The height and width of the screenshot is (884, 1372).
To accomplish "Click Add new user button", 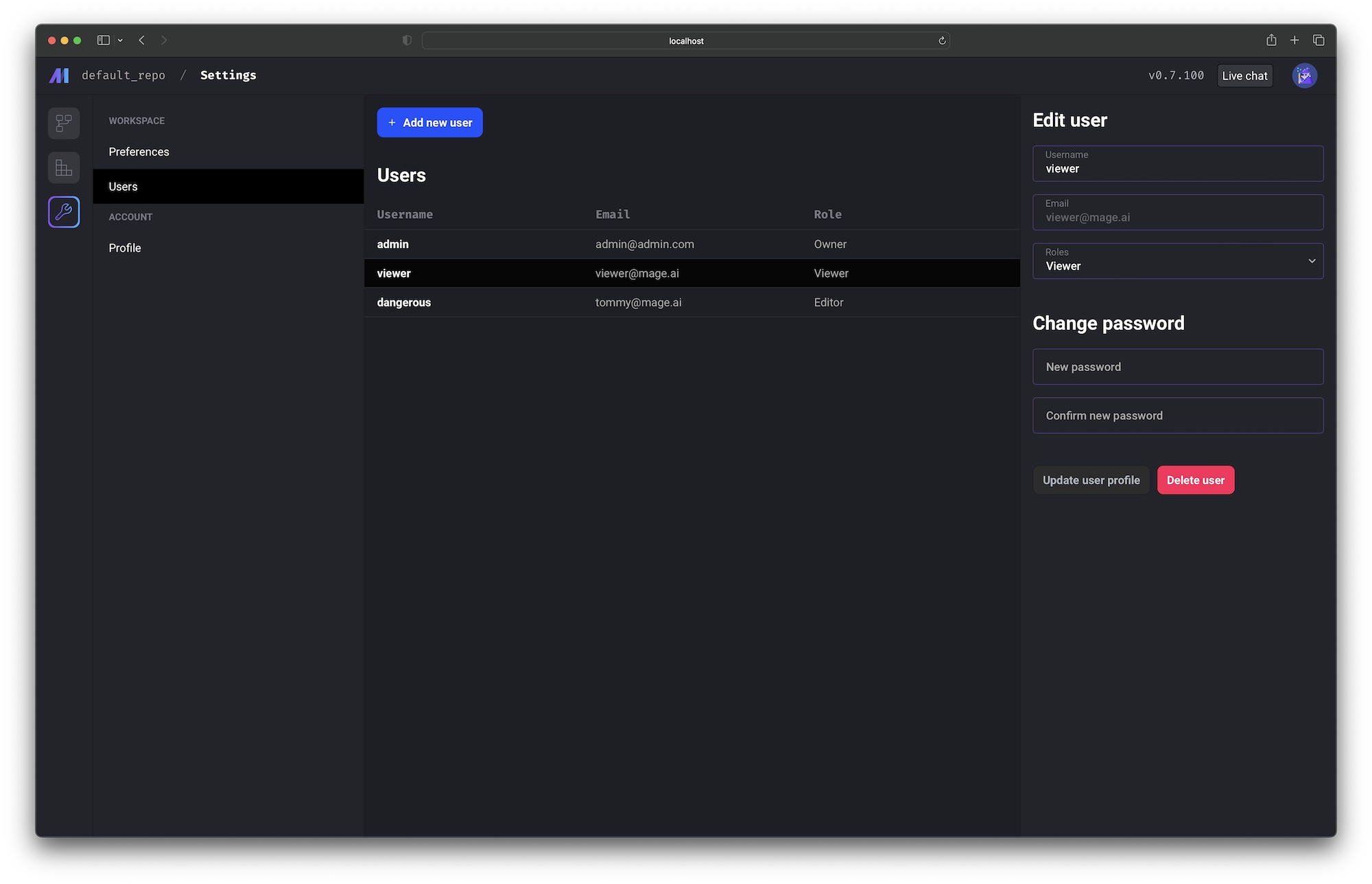I will pyautogui.click(x=429, y=123).
